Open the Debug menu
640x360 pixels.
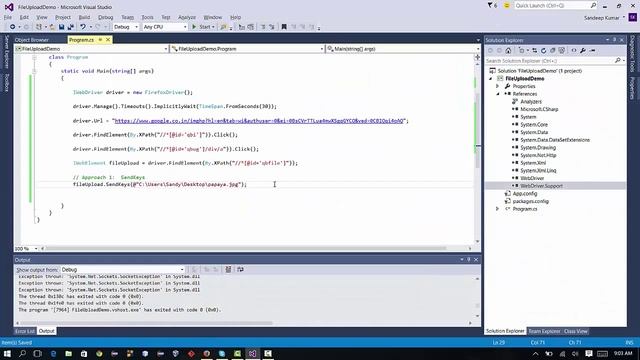(x=106, y=17)
